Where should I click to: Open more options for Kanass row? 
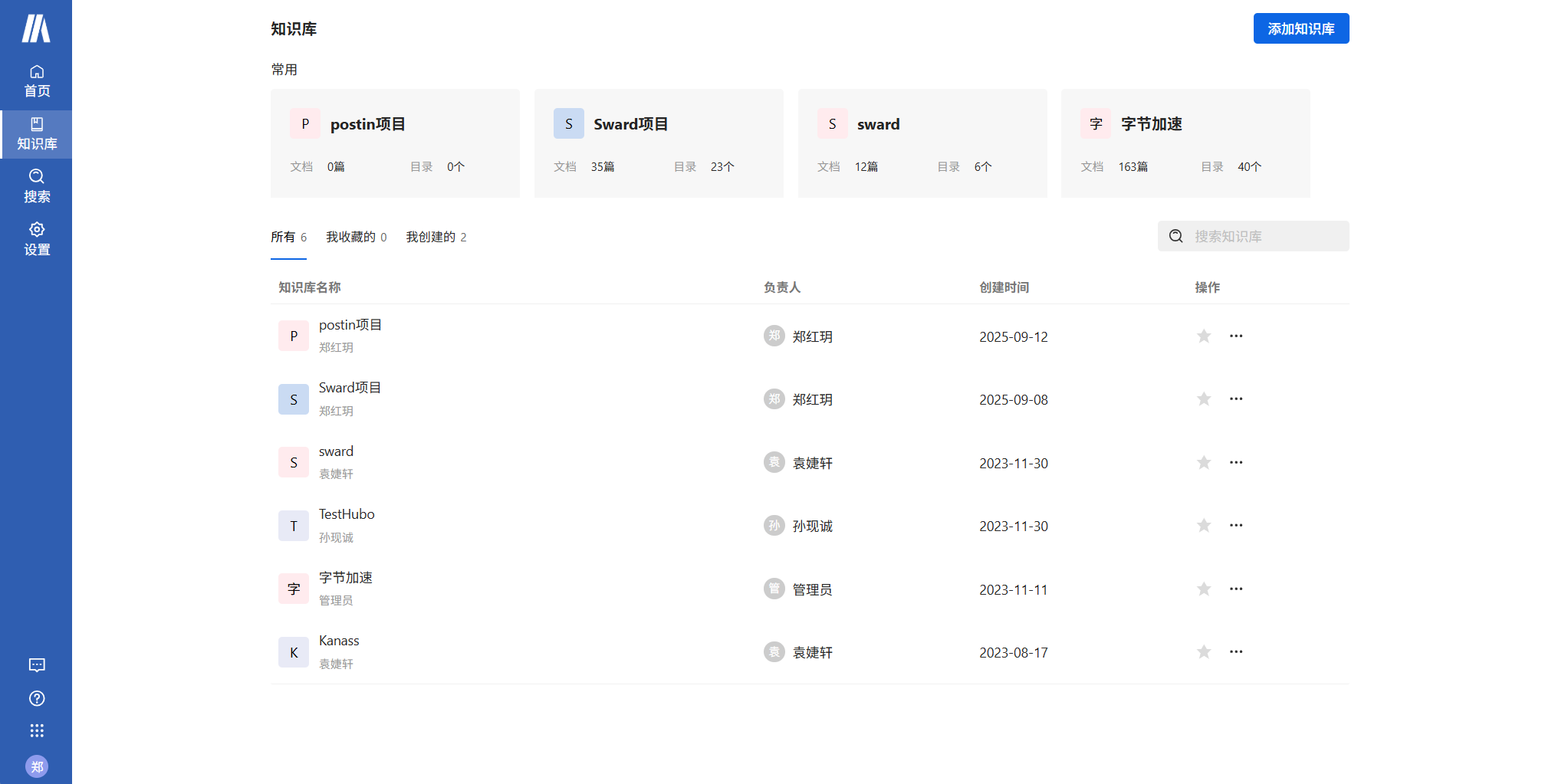(1236, 651)
